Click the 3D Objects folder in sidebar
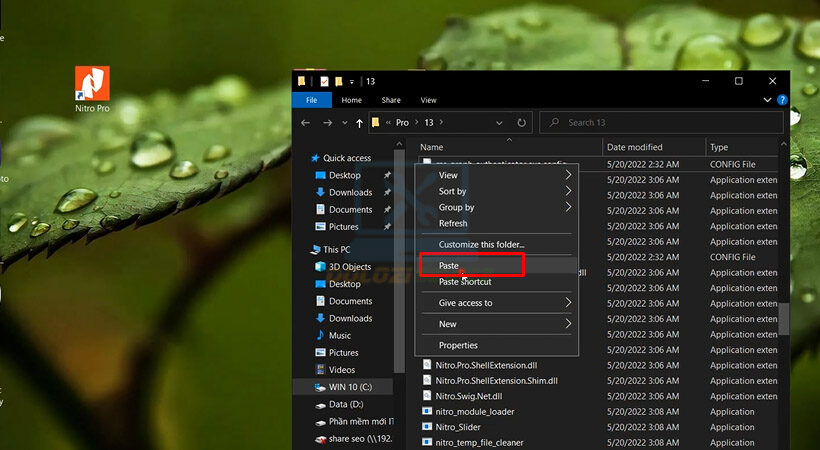820x450 pixels. (x=349, y=267)
